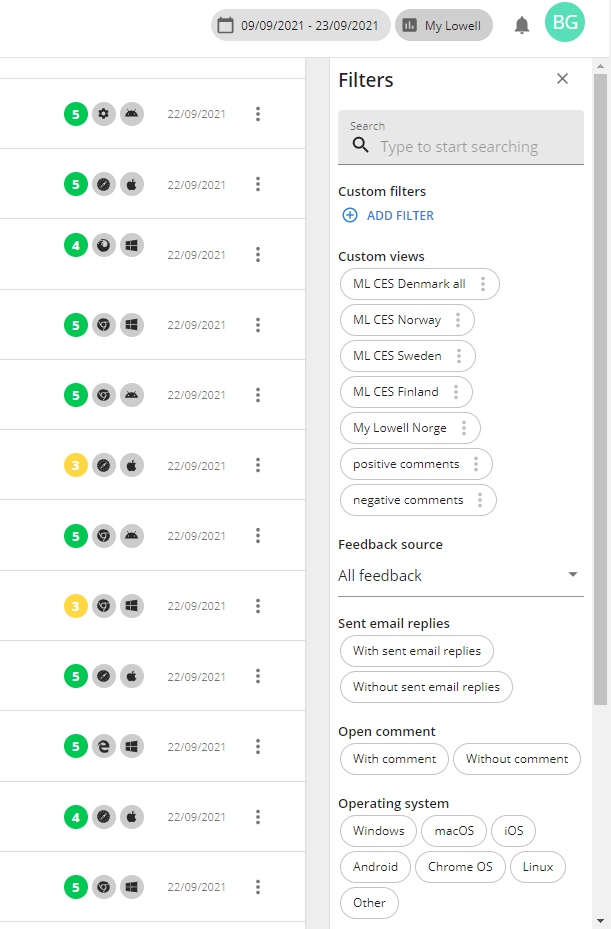Click the ADD FILTER link
This screenshot has width=611, height=929.
coord(400,215)
